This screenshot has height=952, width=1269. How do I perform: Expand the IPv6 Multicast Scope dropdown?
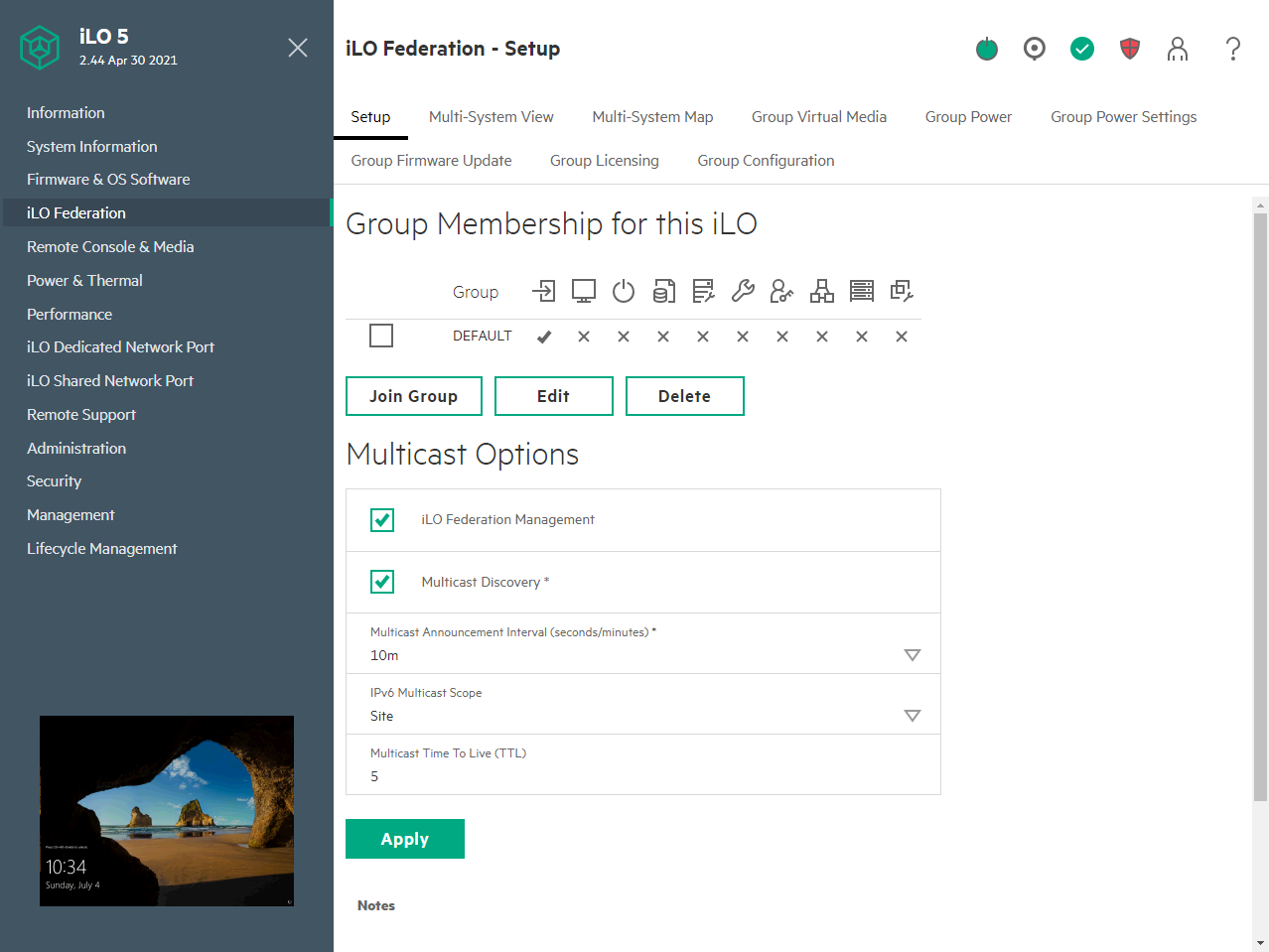tap(643, 704)
